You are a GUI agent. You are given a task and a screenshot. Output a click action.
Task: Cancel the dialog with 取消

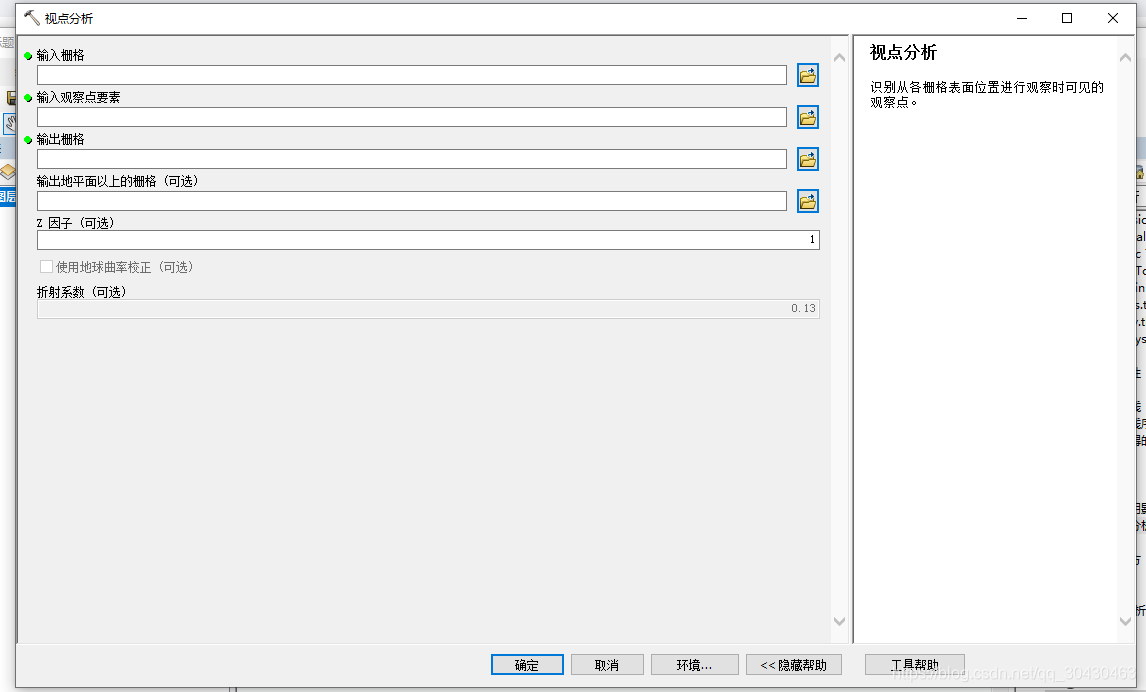[x=607, y=664]
